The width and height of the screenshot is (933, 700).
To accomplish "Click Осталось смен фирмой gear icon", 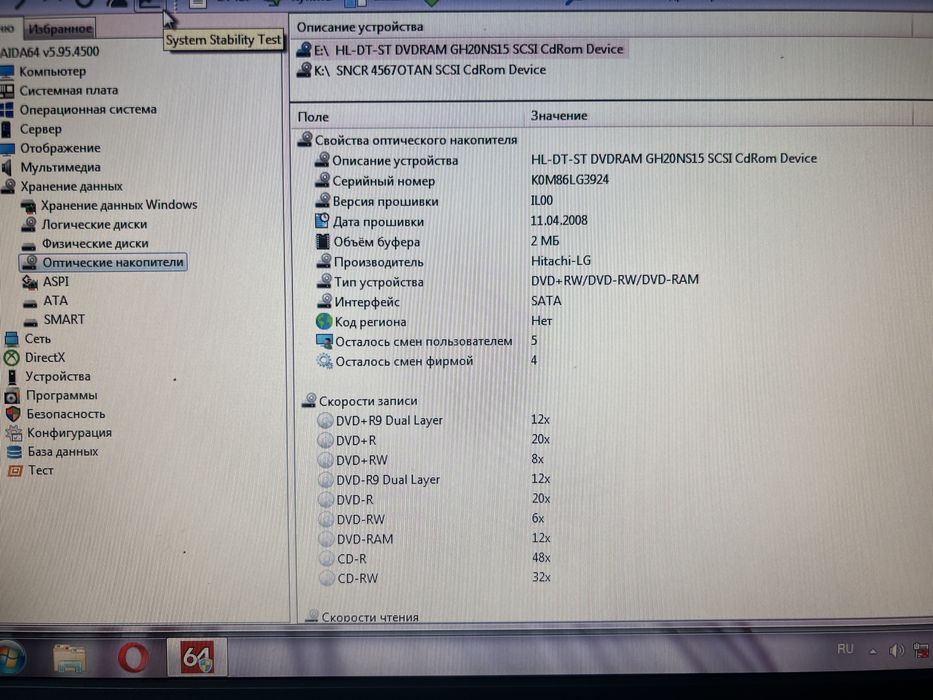I will coord(324,361).
